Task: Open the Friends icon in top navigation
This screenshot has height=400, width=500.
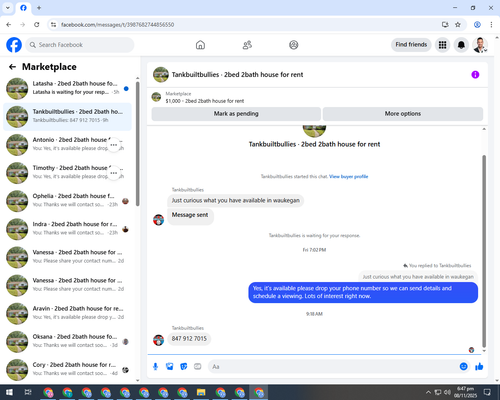Action: click(x=247, y=45)
